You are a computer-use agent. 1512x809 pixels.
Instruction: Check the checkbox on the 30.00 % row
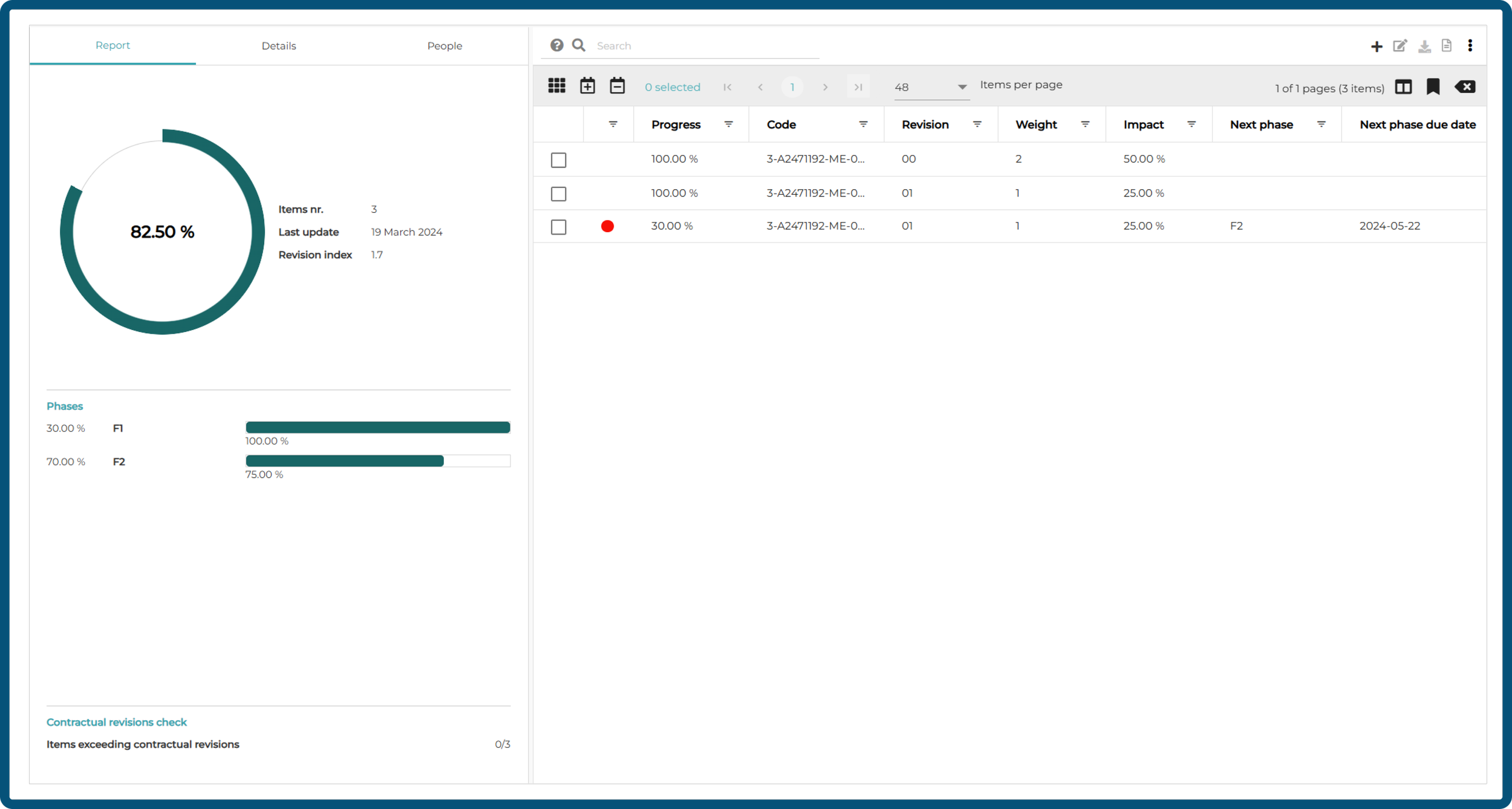tap(559, 227)
